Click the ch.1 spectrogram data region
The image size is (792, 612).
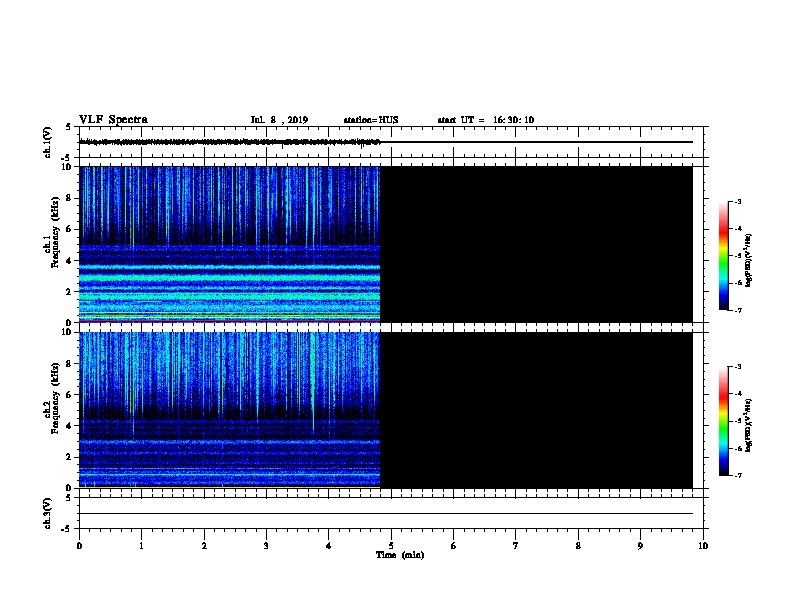tap(229, 244)
